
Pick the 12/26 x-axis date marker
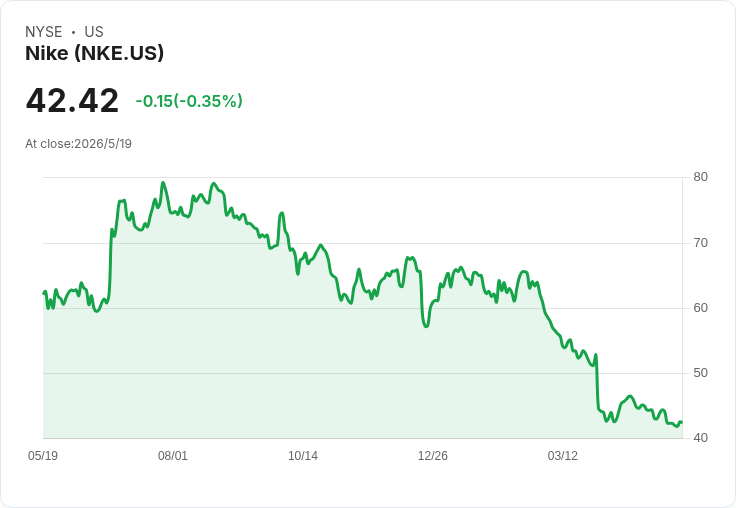[433, 455]
